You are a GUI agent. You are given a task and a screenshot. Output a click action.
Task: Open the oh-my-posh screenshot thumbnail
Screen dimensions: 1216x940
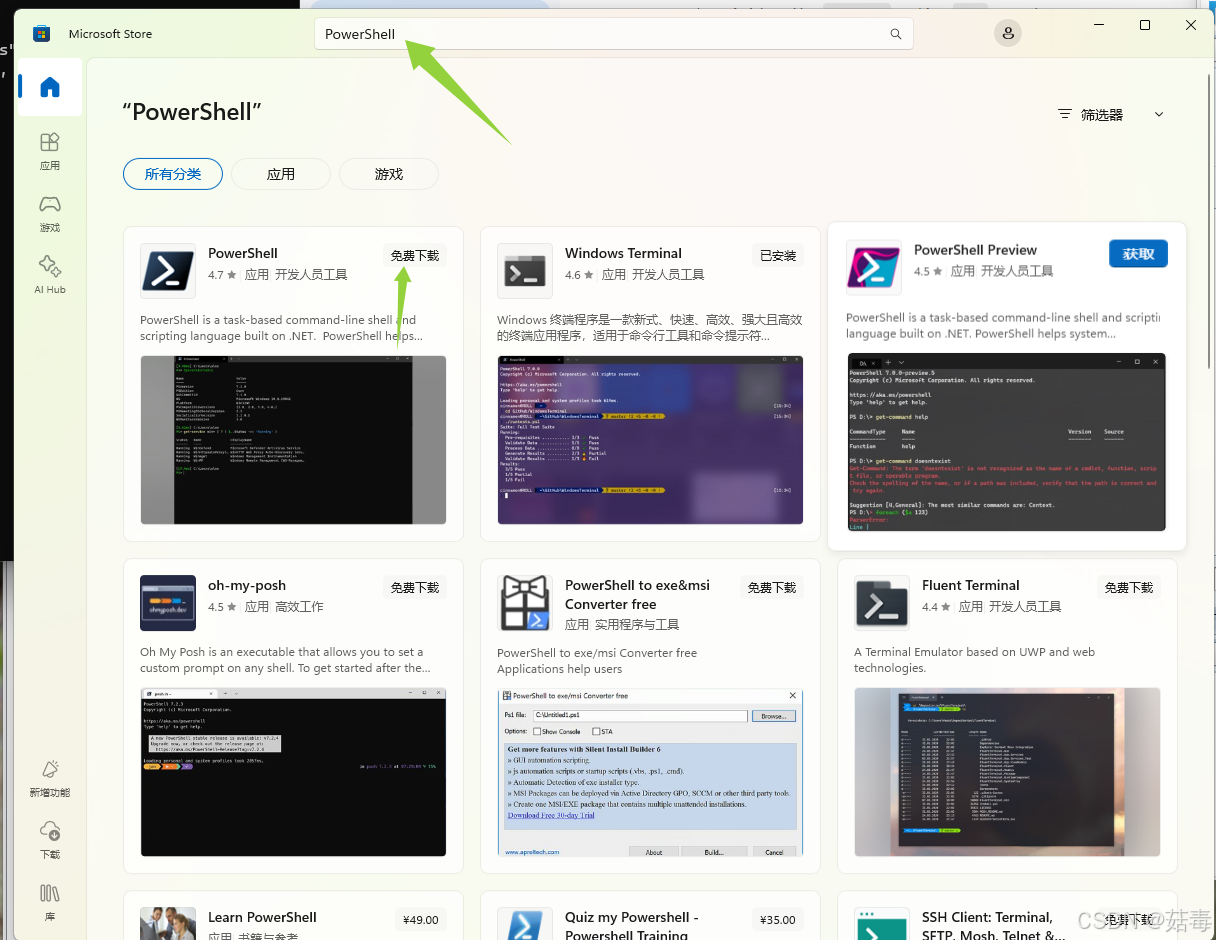click(293, 772)
